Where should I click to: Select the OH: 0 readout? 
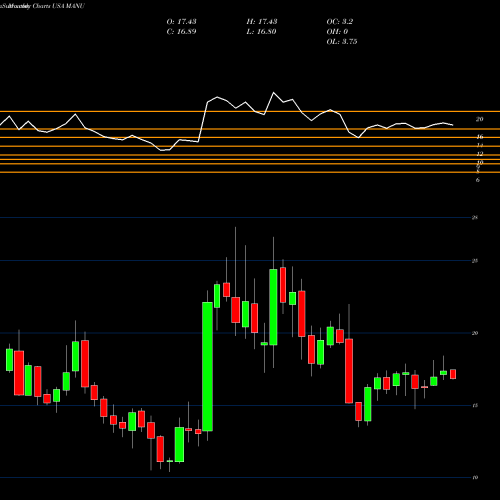tap(337, 32)
